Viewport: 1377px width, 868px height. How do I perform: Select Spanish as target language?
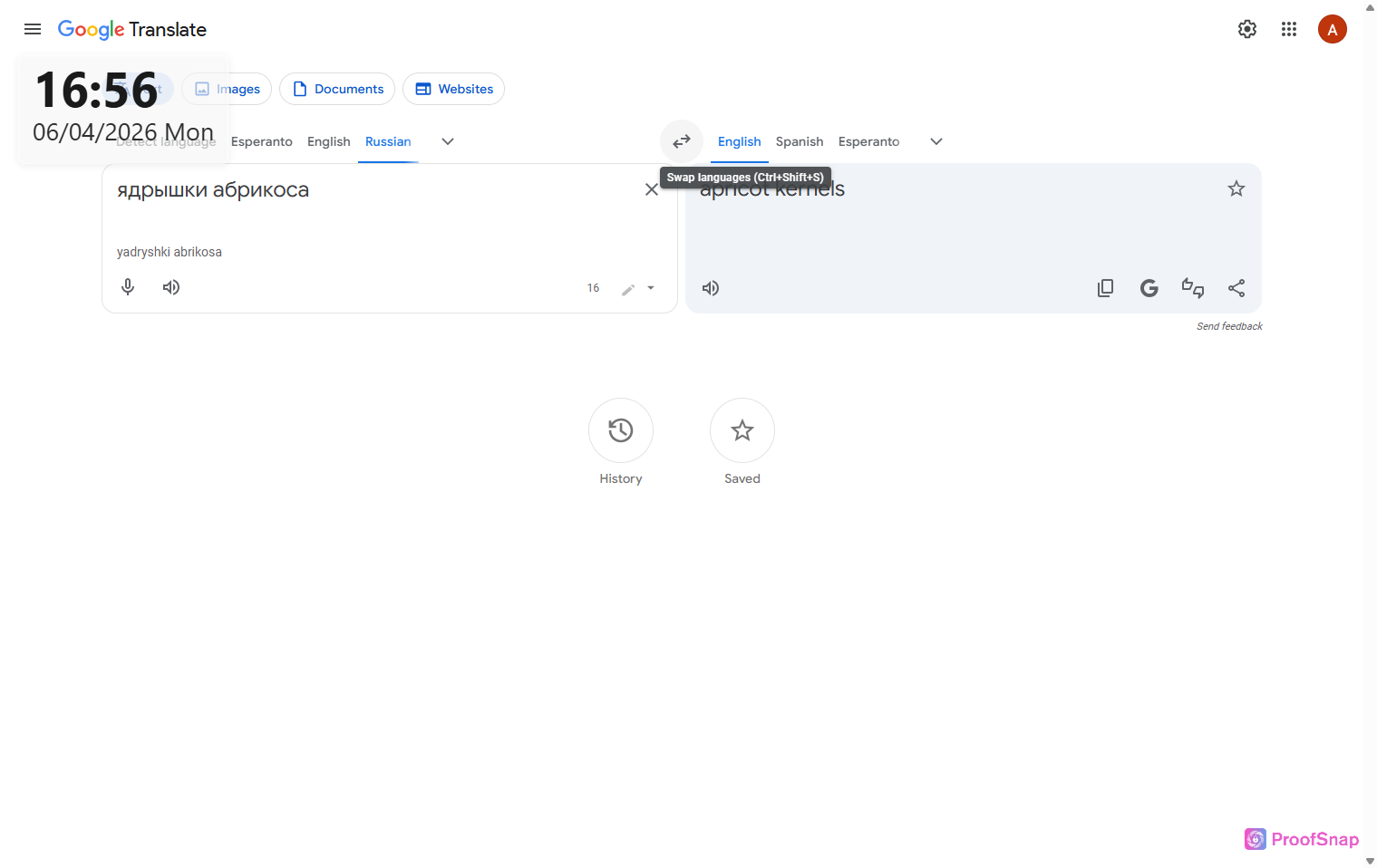tap(800, 141)
